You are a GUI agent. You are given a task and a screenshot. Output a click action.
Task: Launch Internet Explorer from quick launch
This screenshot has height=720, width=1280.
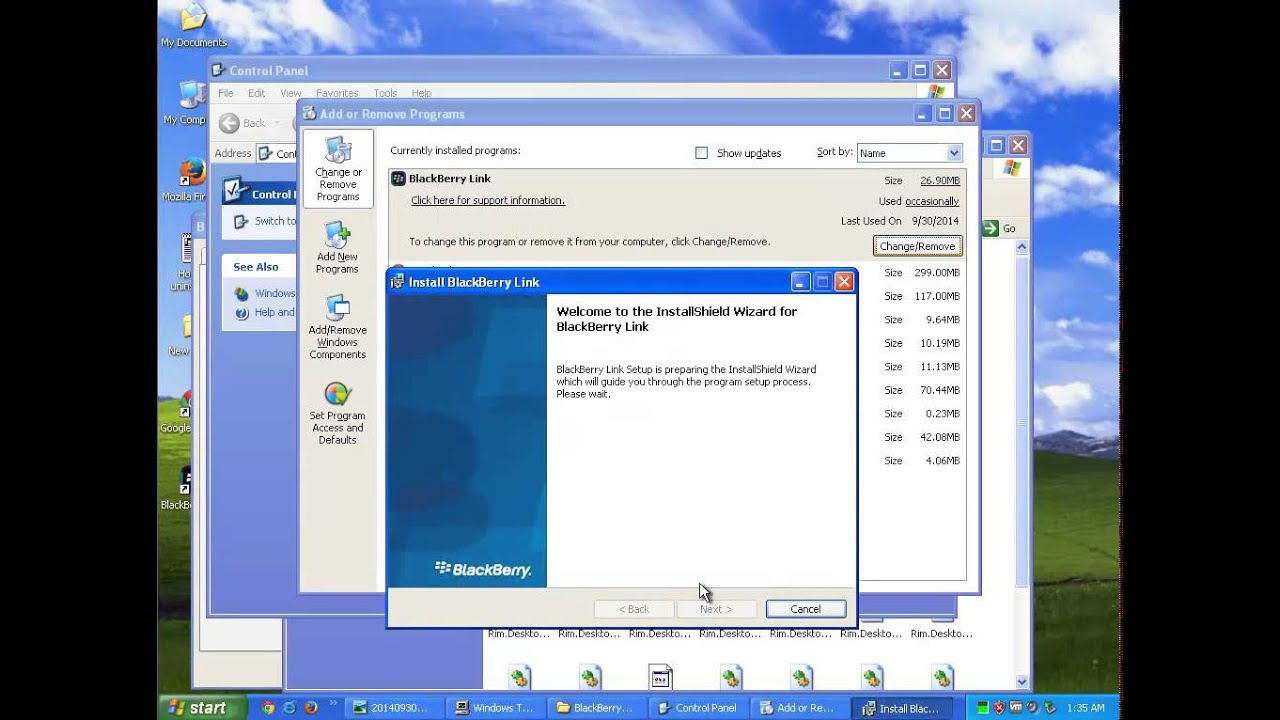click(289, 707)
